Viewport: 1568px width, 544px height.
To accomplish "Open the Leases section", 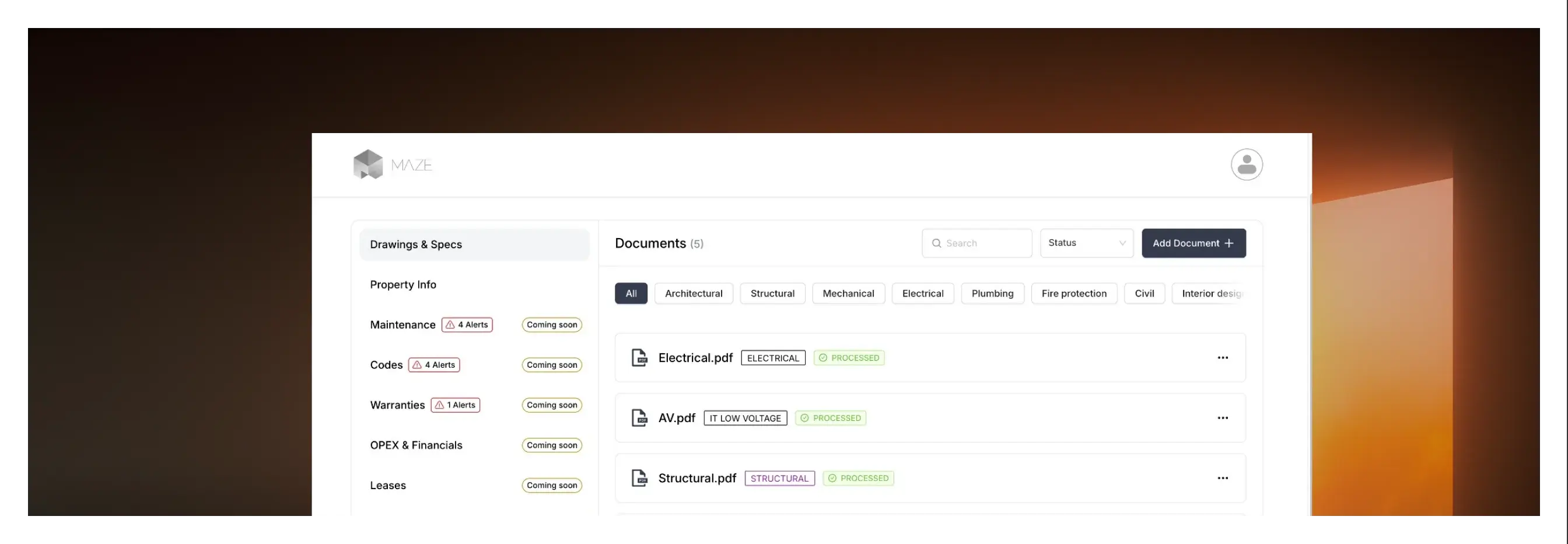I will pyautogui.click(x=388, y=486).
